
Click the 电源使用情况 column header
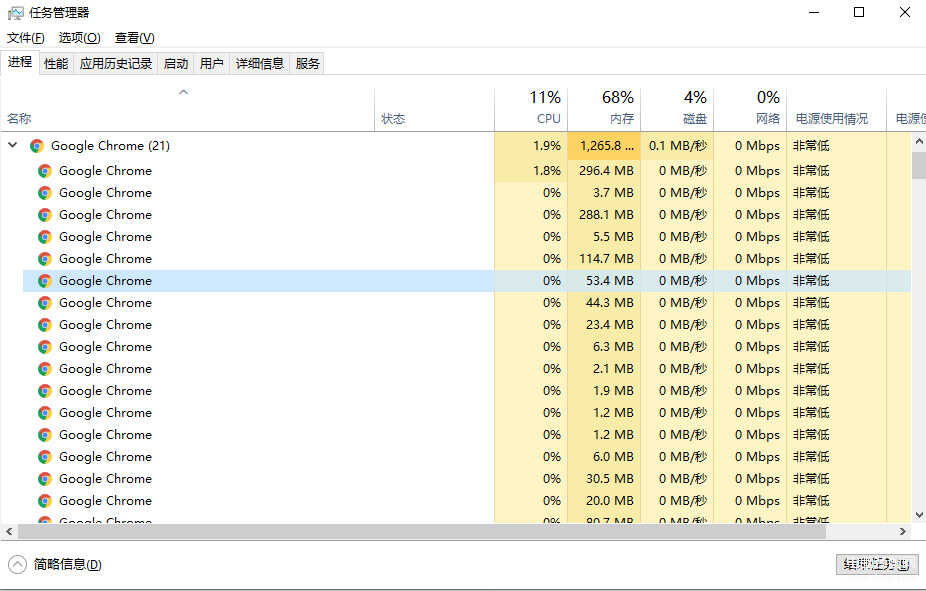837,110
